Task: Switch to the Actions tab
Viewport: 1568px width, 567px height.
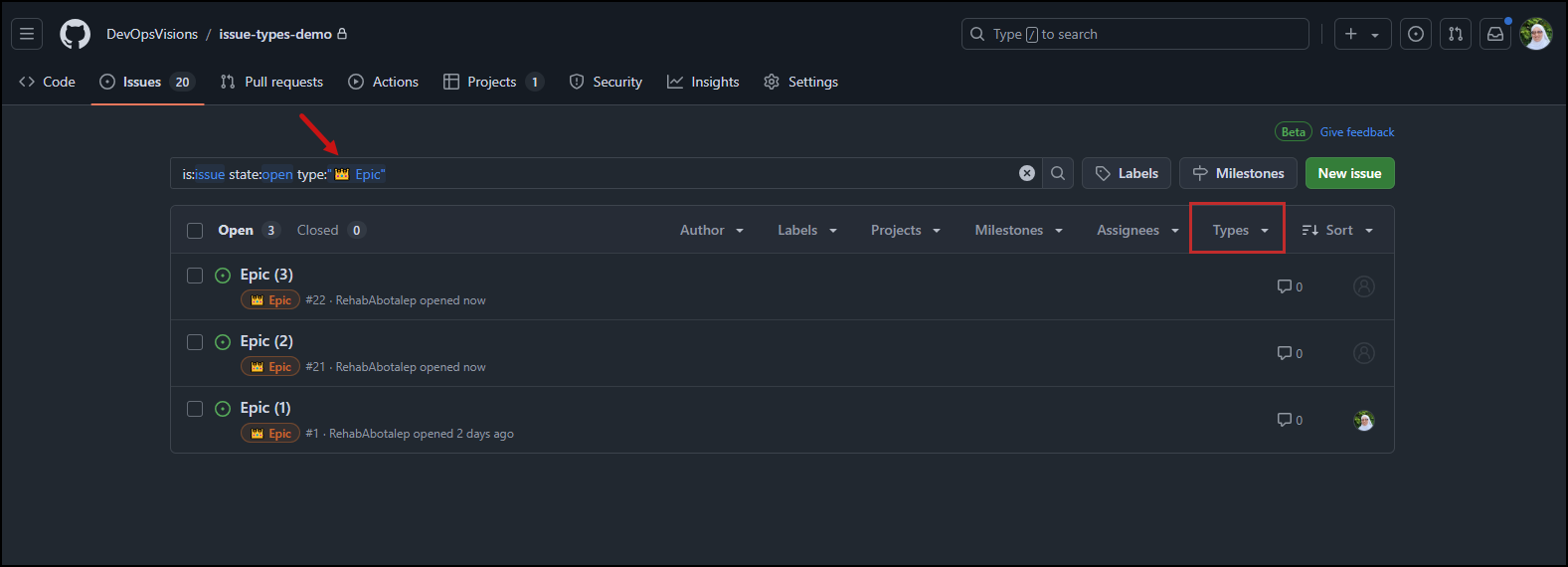Action: [383, 82]
